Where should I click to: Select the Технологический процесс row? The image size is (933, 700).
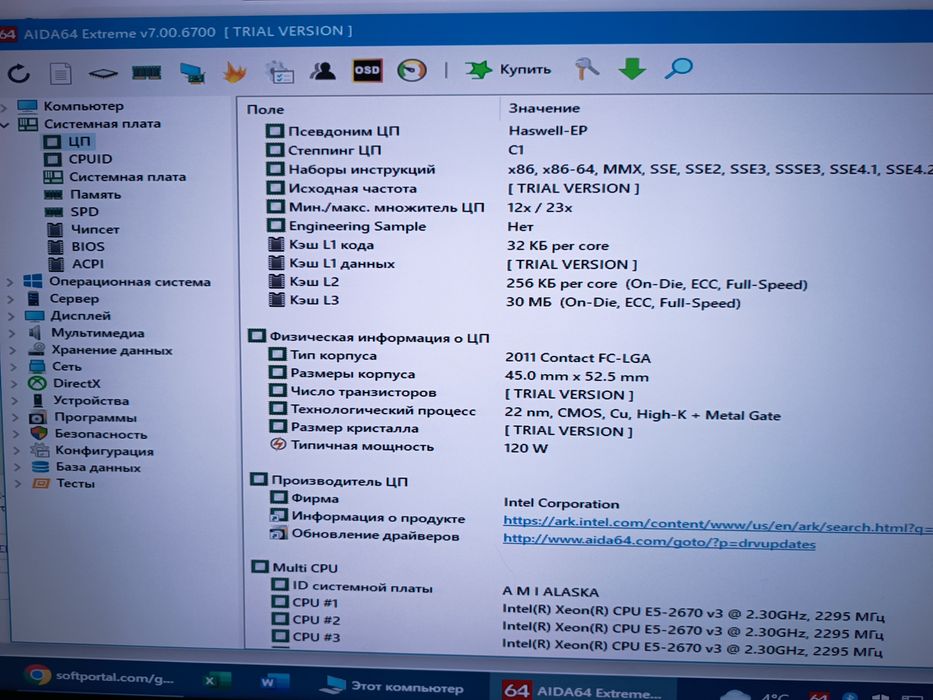click(383, 410)
